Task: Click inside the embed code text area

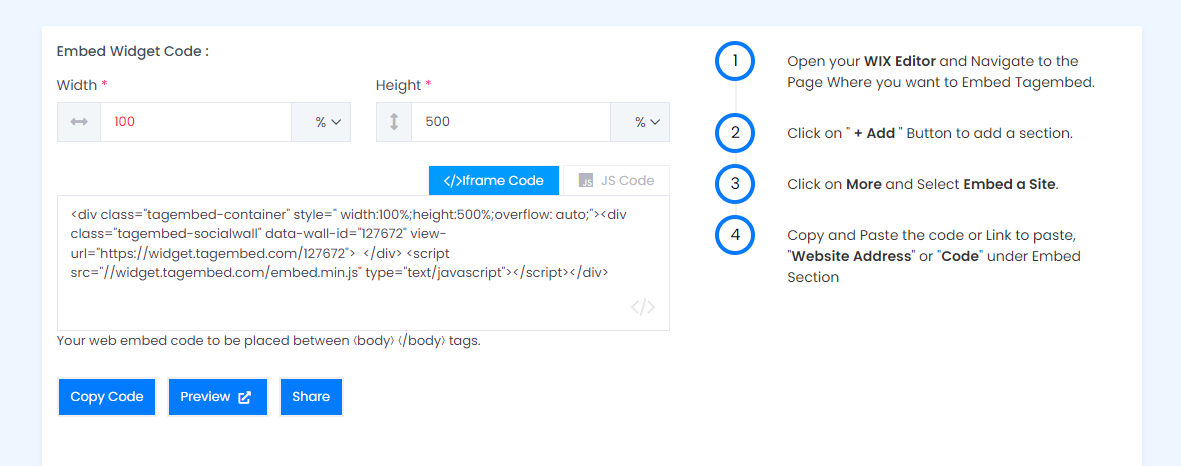Action: [363, 263]
